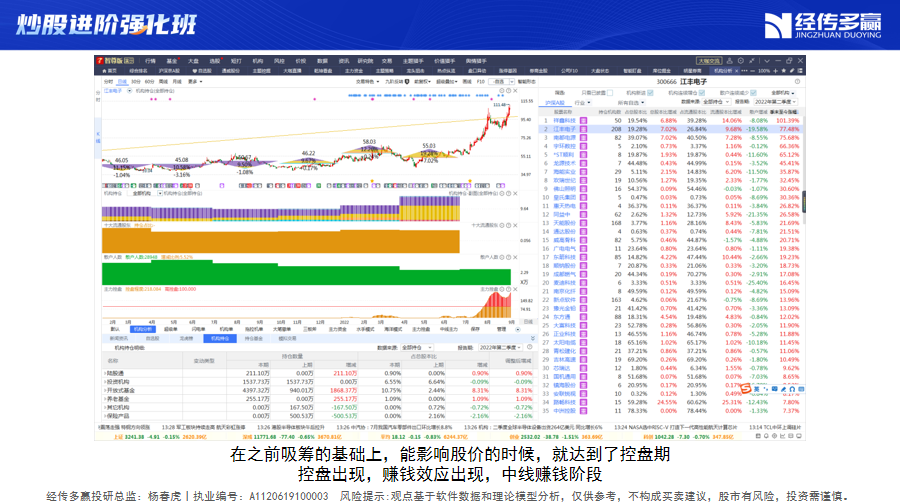Click the question icon on main chart
Viewport: 900px width, 503px height.
click(x=508, y=91)
